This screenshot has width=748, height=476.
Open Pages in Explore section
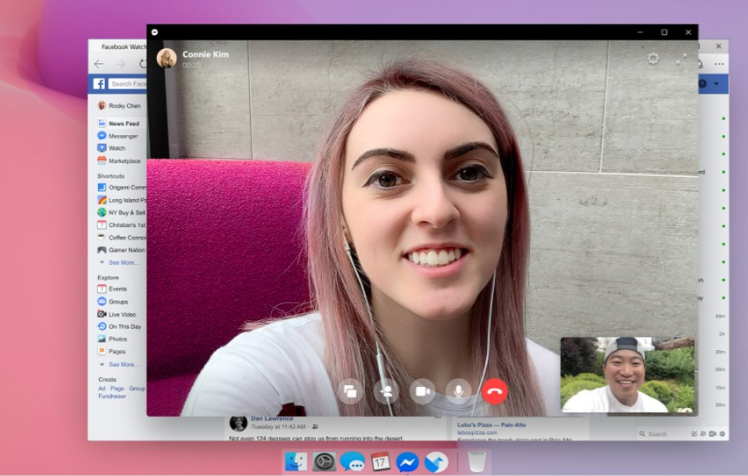[x=112, y=351]
